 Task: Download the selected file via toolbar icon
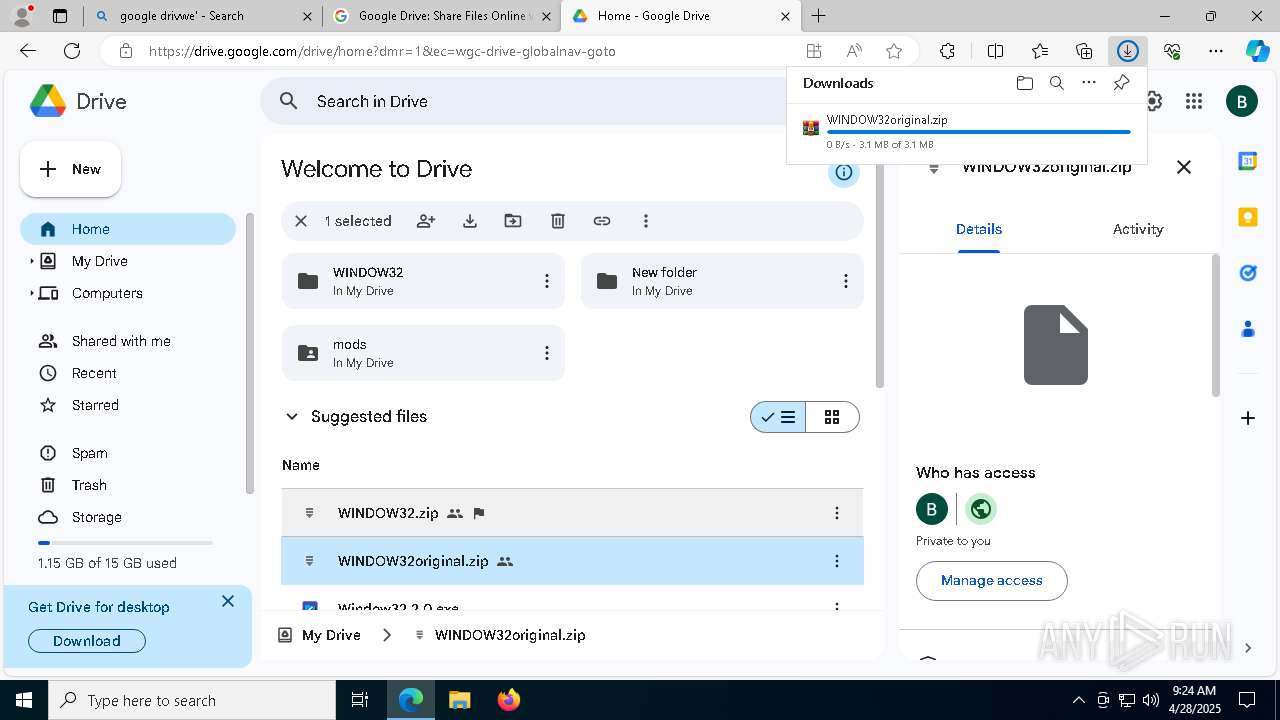click(470, 221)
